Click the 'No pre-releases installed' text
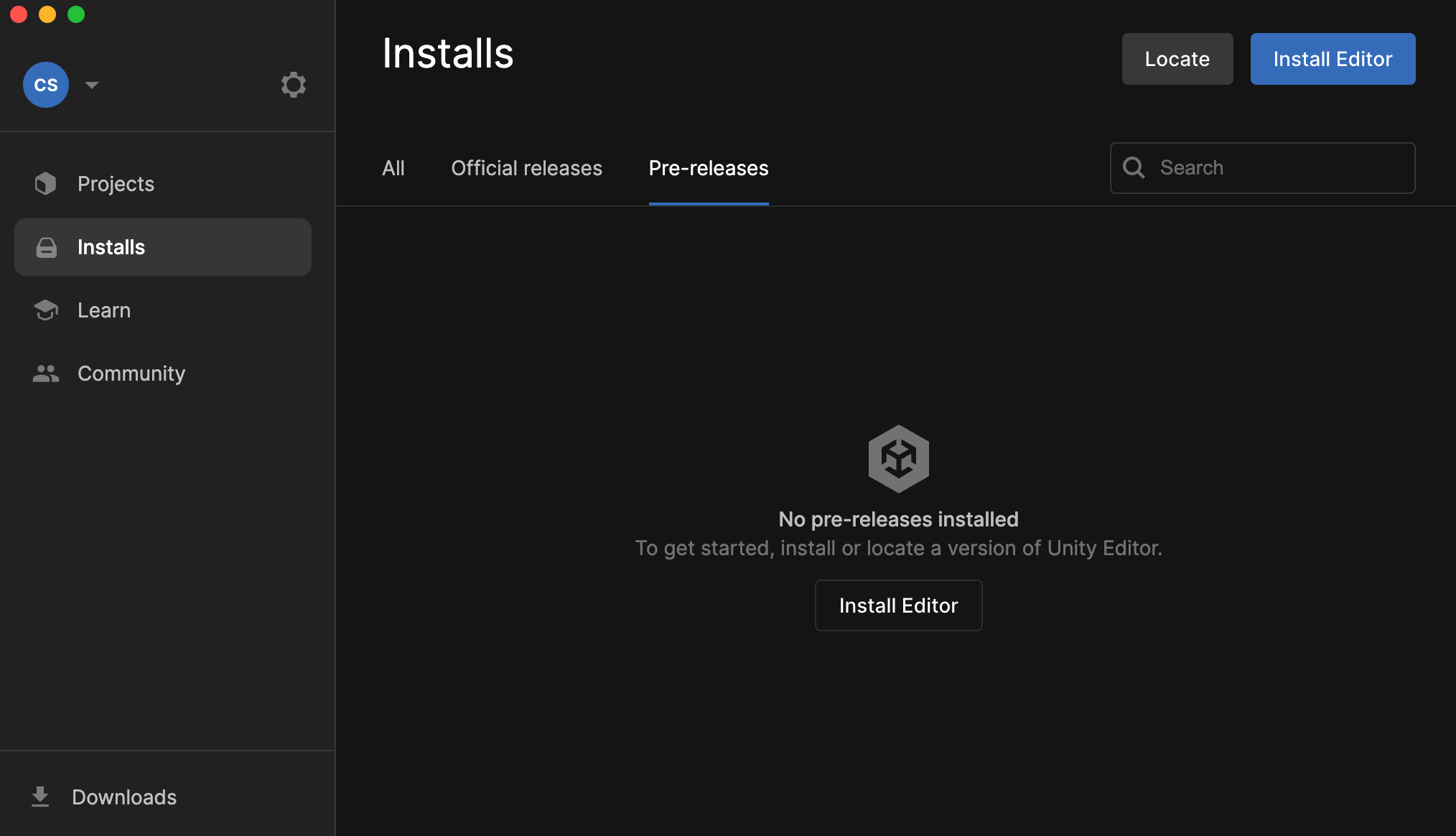Image resolution: width=1456 pixels, height=836 pixels. 899,519
